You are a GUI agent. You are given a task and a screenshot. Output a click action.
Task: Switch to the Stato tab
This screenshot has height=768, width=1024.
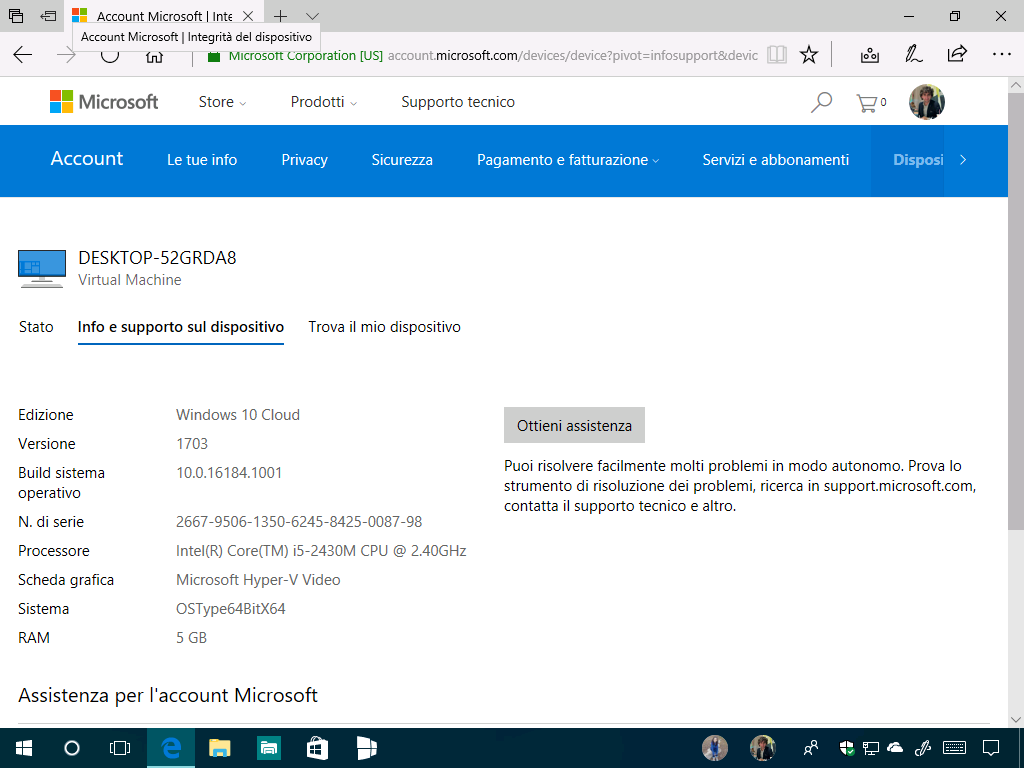[36, 327]
